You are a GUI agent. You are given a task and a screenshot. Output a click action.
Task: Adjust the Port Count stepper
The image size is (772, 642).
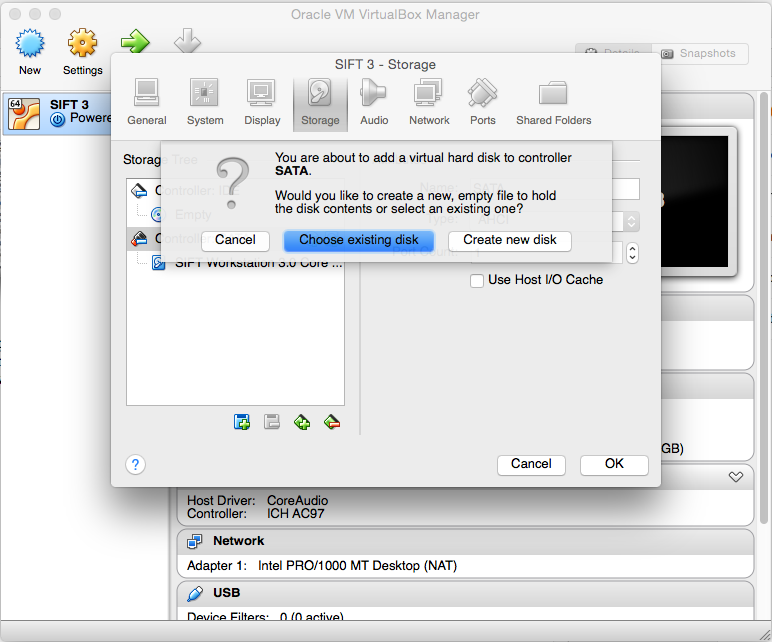coord(632,253)
